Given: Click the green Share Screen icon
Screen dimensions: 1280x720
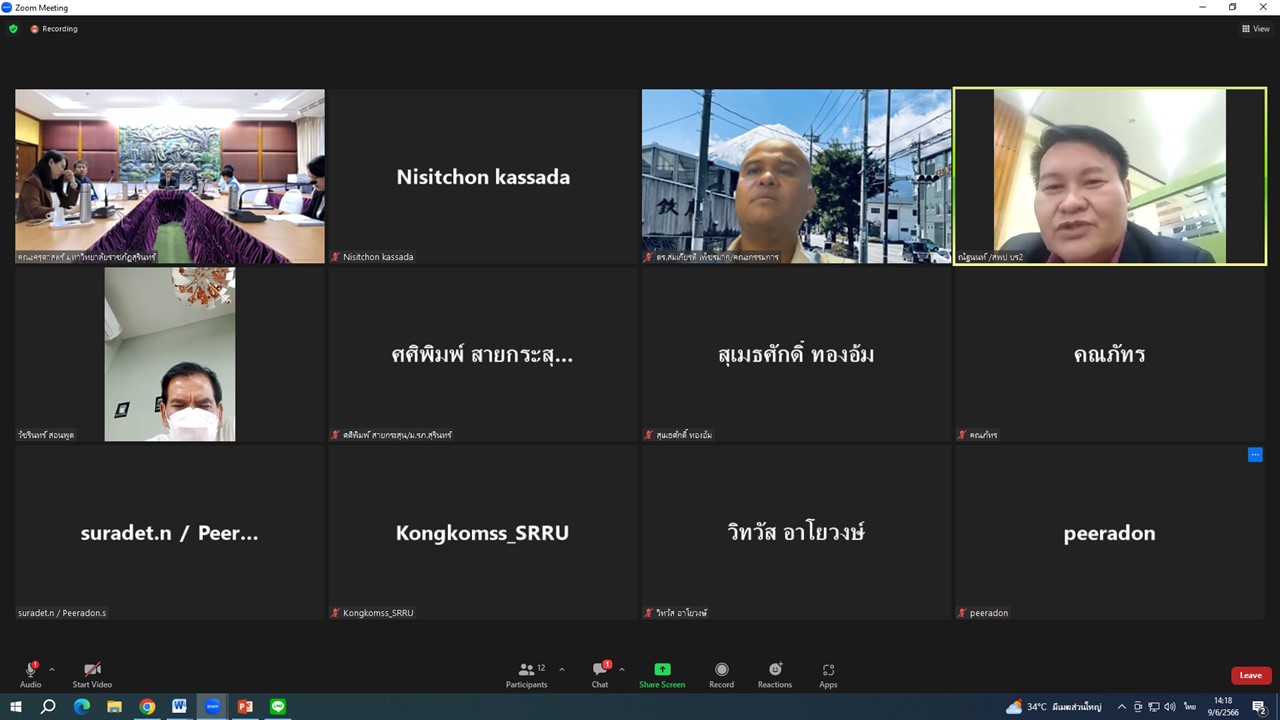Looking at the screenshot, I should (x=662, y=670).
